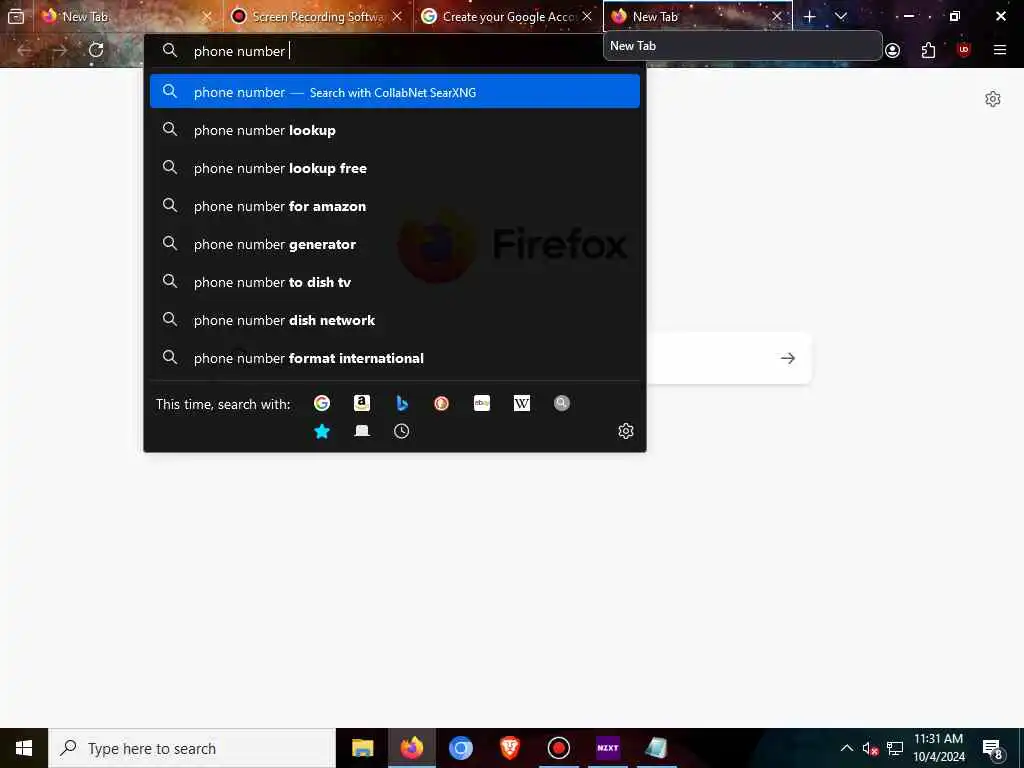Close the active New Tab tab
1024x768 pixels.
coord(777,17)
